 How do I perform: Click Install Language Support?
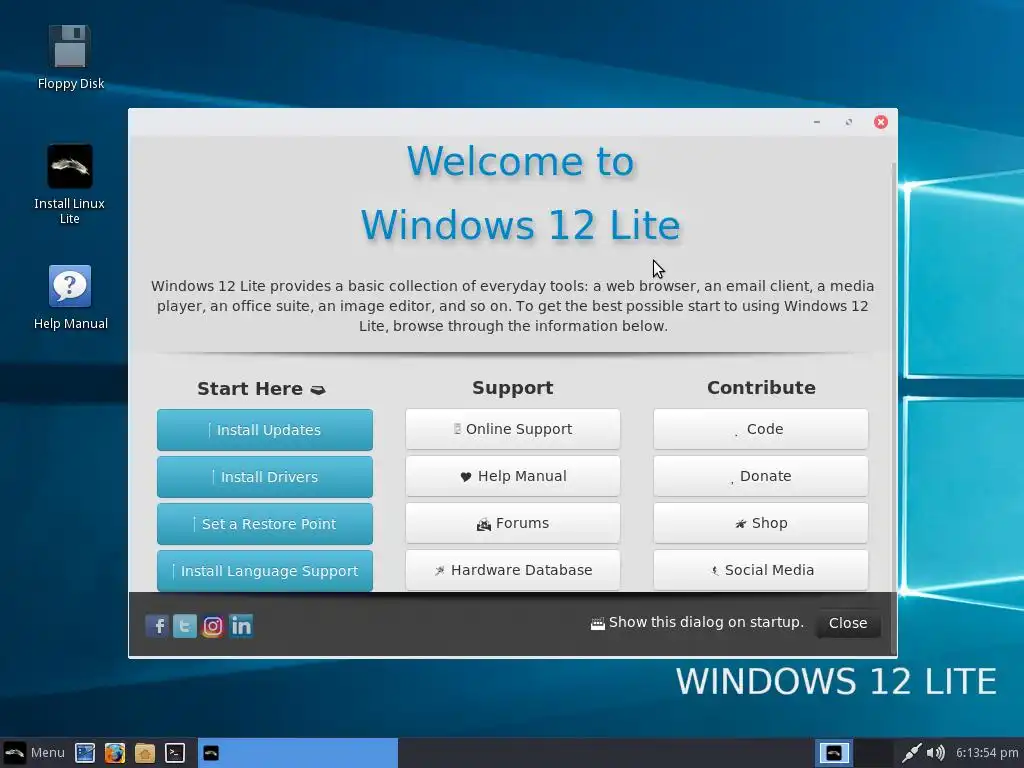(x=264, y=571)
